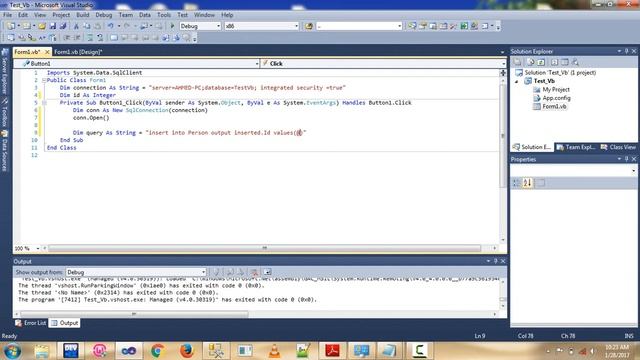Toggle auto-hide pin on Properties panel

(x=627, y=159)
